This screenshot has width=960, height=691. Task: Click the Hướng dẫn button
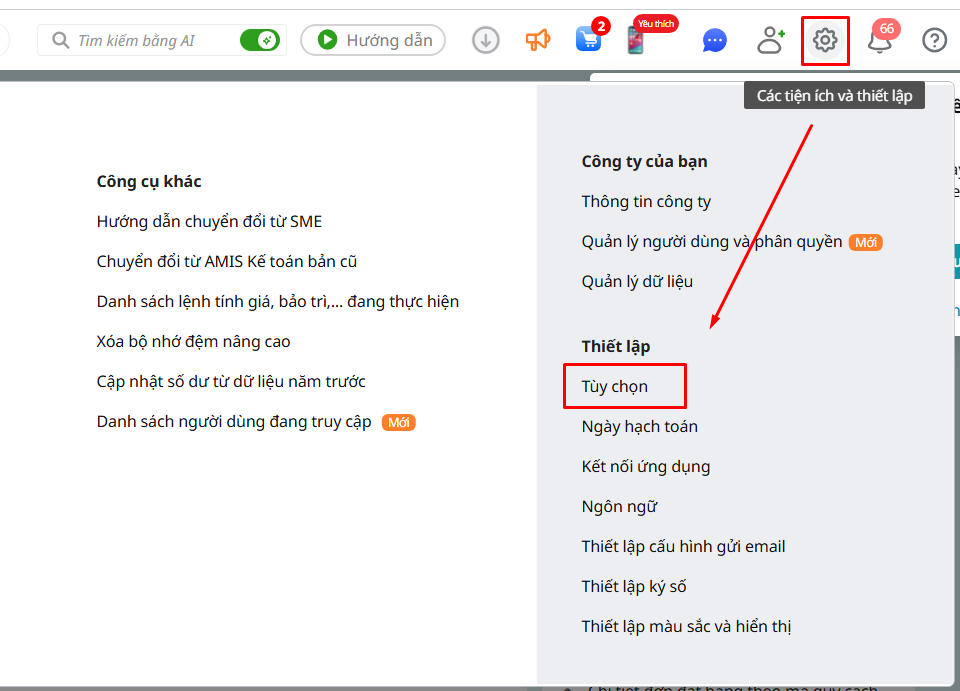tap(374, 40)
